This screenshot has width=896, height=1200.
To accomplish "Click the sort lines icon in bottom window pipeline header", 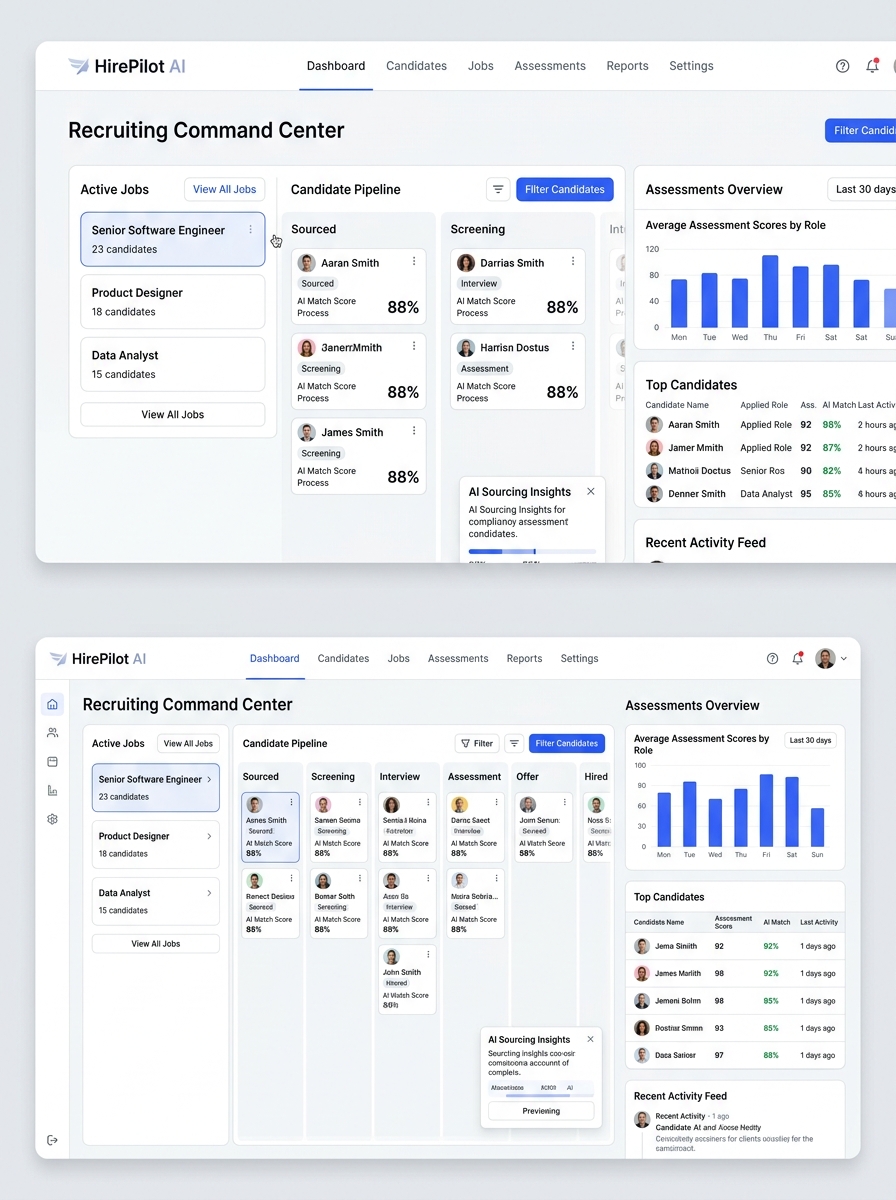I will click(514, 743).
